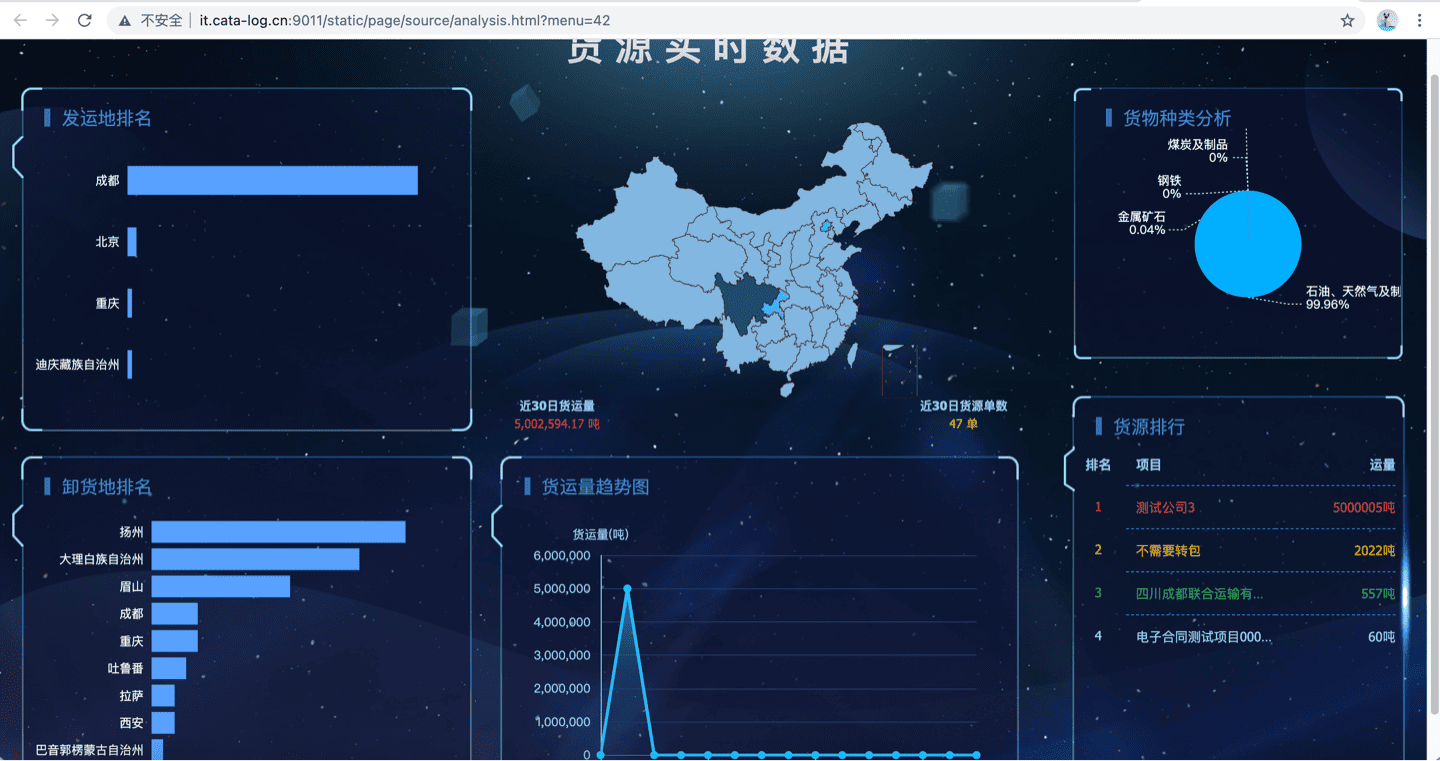Click the browser back arrow
Screen dimensions: 1440x761
pyautogui.click(x=20, y=20)
